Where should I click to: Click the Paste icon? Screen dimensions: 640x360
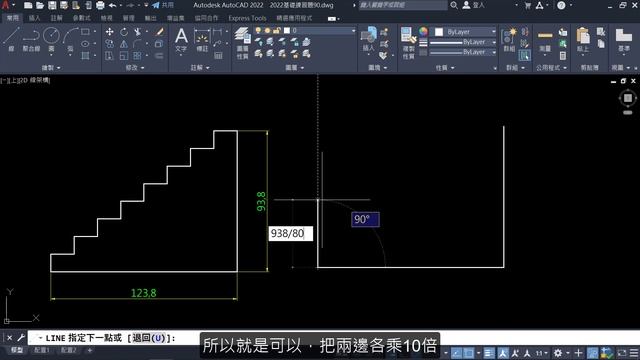click(583, 40)
